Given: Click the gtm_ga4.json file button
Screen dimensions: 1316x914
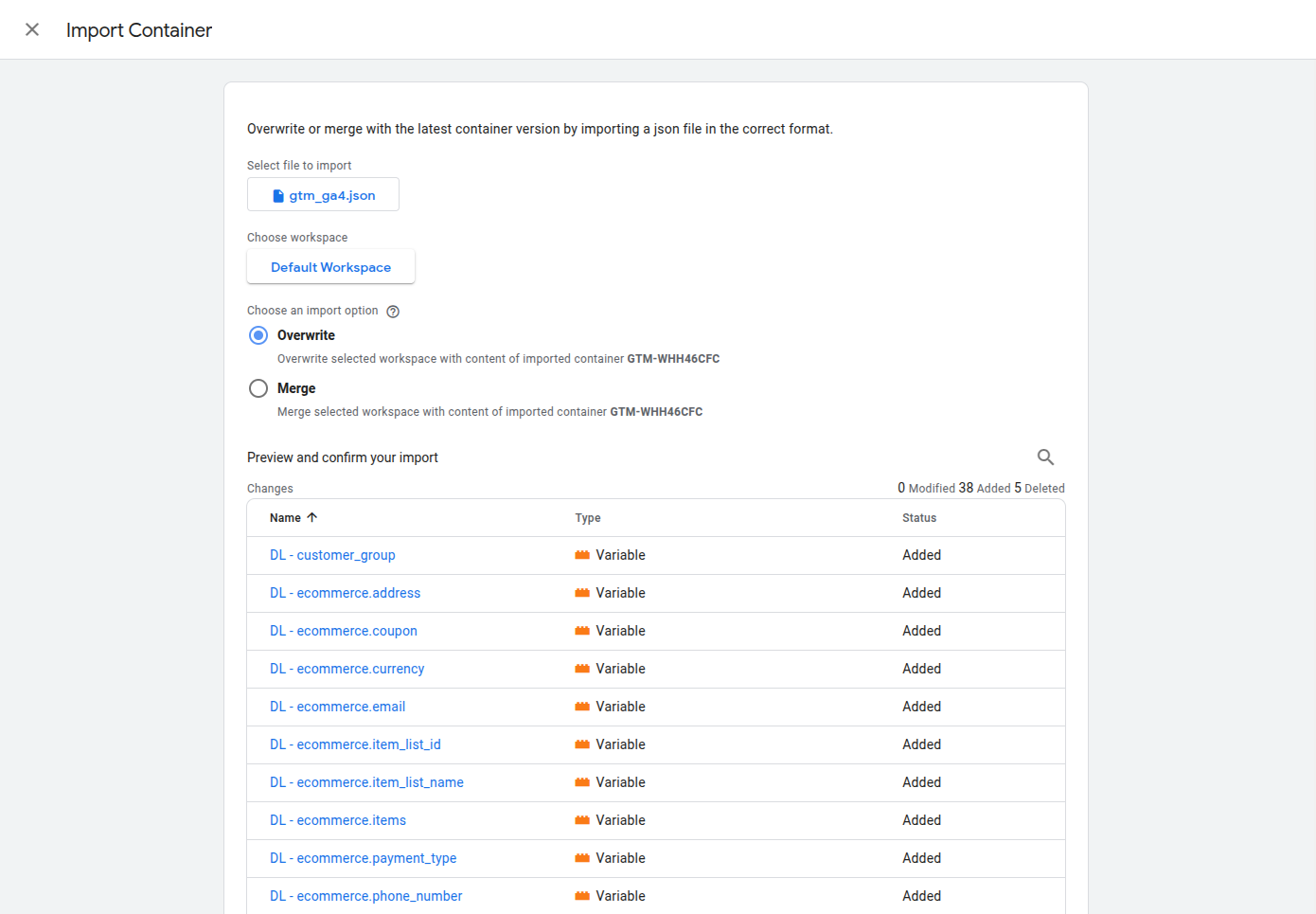Looking at the screenshot, I should tap(323, 195).
